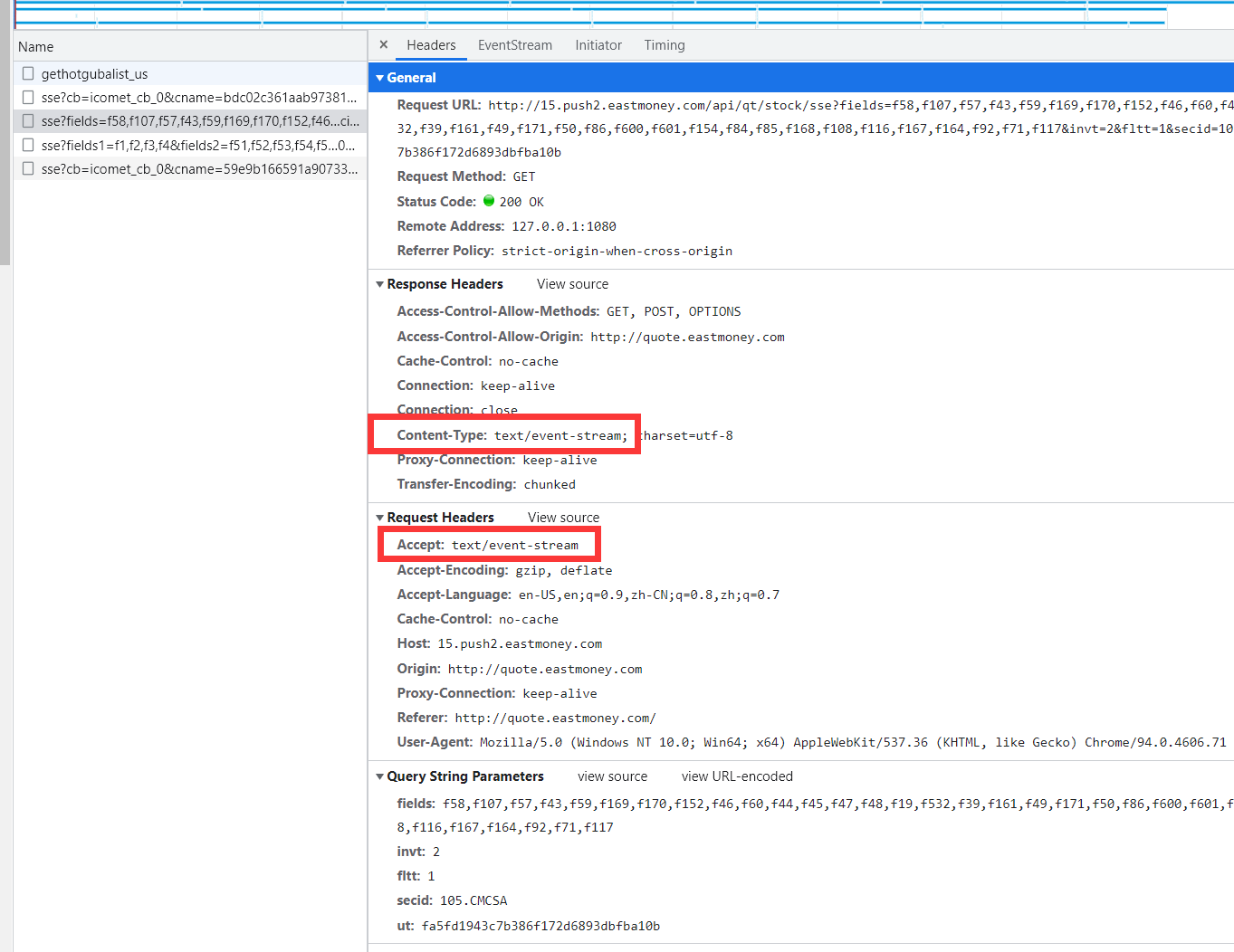
Task: Collapse the General section
Action: pyautogui.click(x=380, y=78)
